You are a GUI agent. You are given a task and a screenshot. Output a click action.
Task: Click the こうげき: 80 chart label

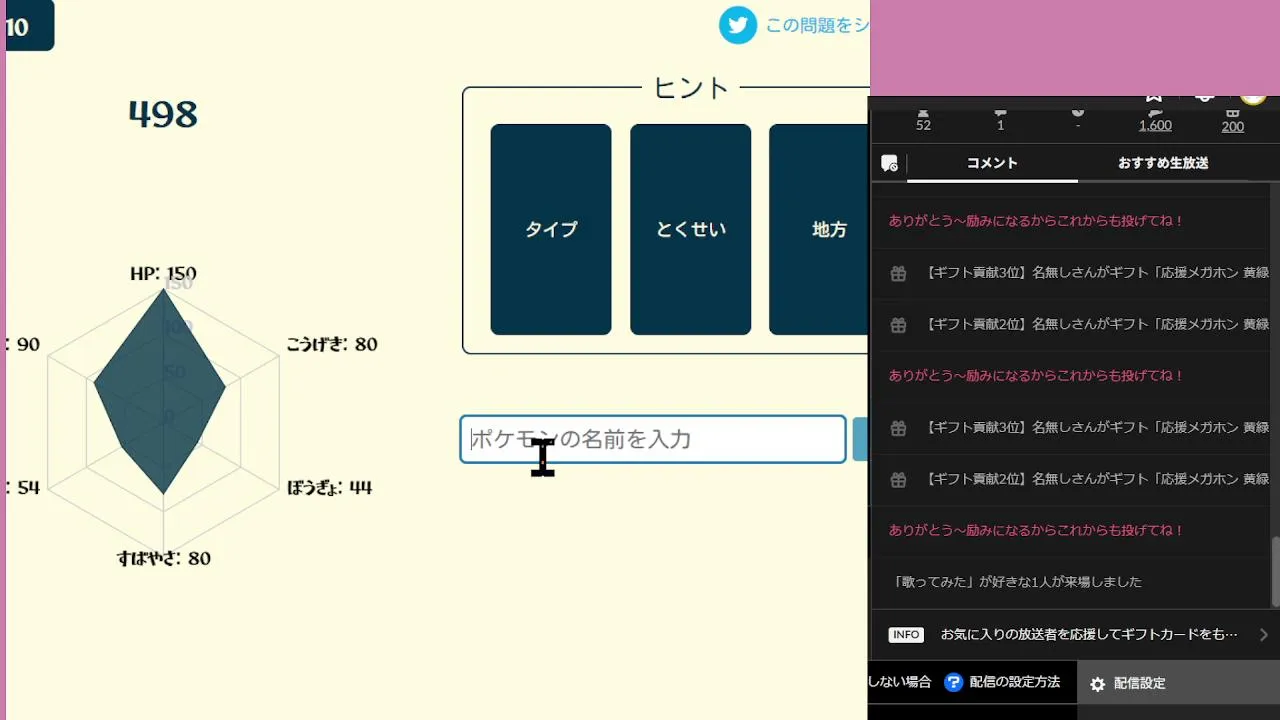click(x=332, y=344)
